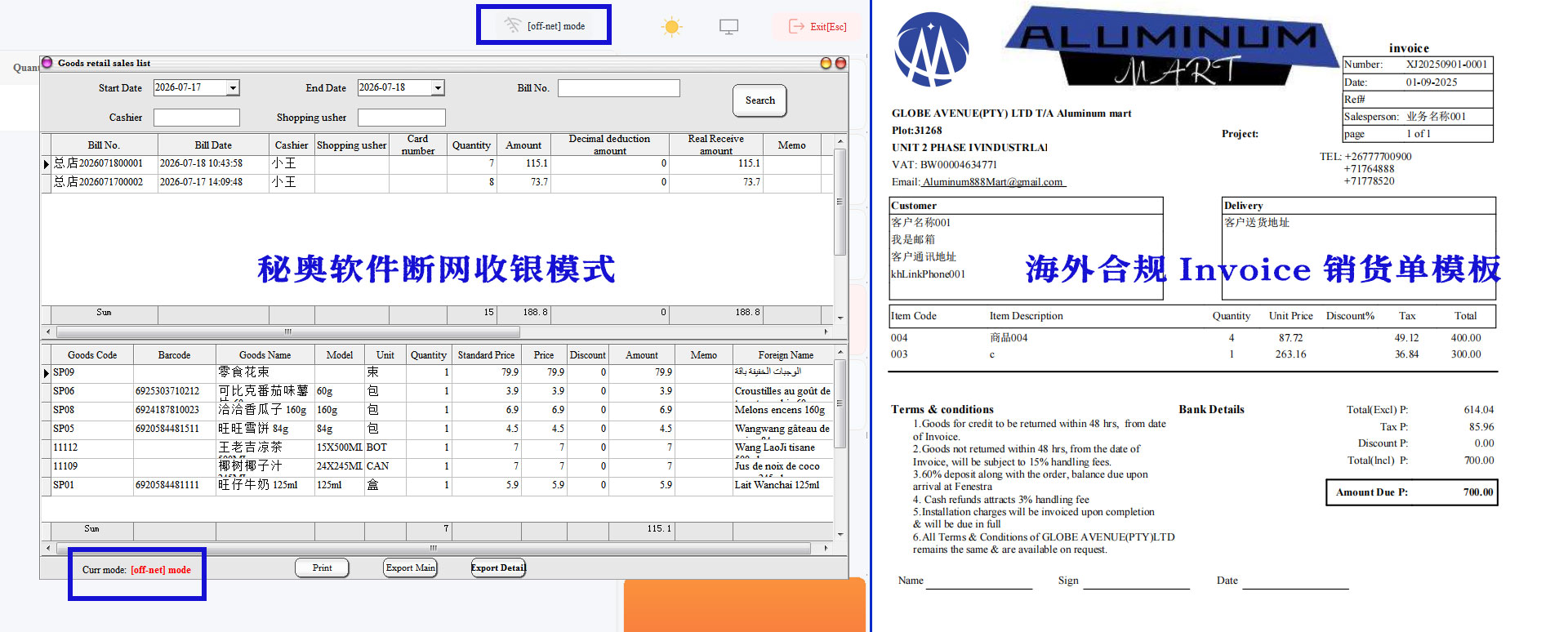
Task: Sort by Bill No. column header
Action: [x=104, y=145]
